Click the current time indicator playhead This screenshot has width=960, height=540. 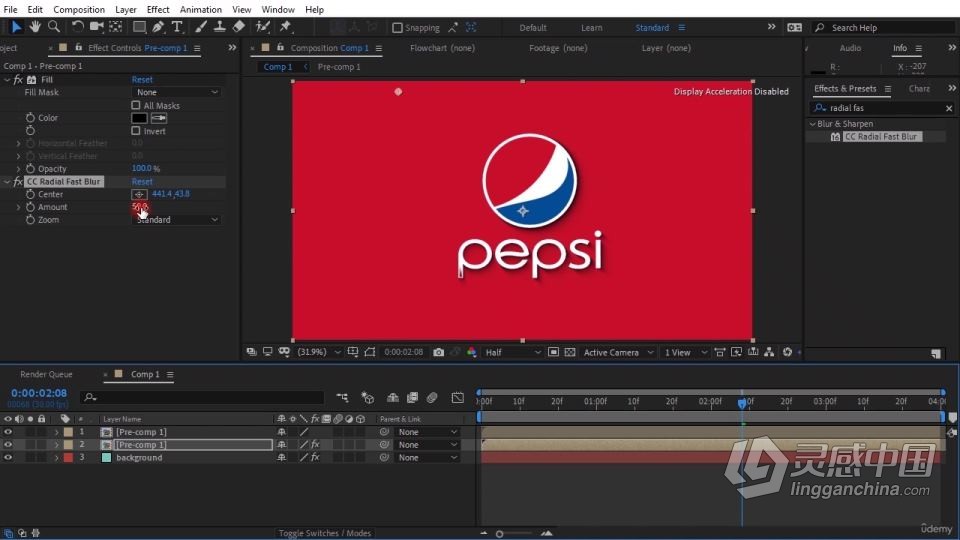click(x=742, y=403)
